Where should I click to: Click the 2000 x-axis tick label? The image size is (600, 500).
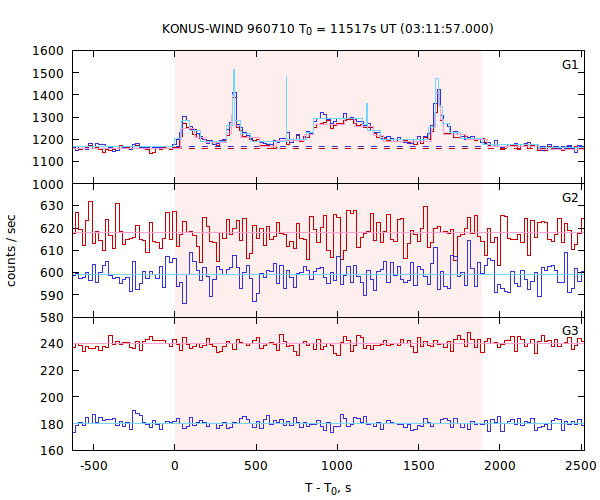[x=500, y=466]
